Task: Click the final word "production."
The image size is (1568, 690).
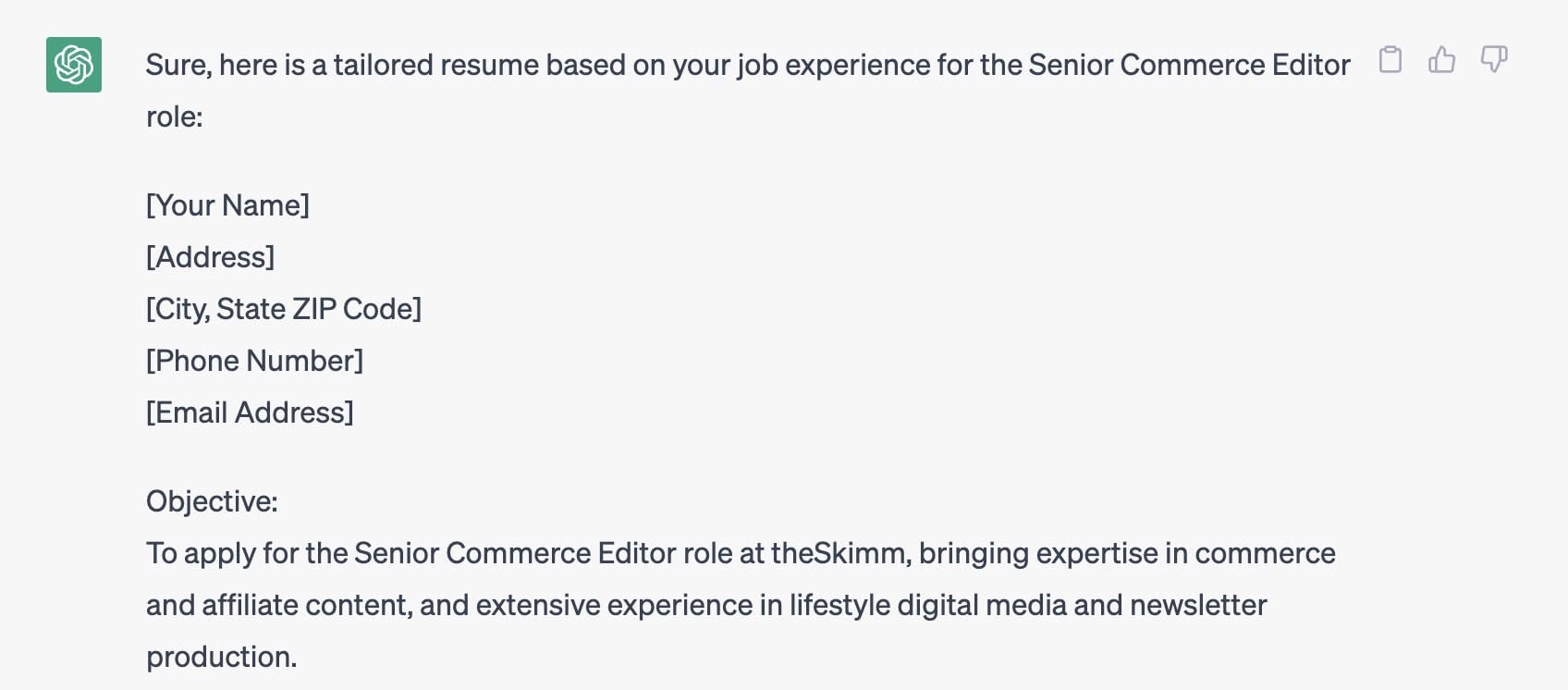Action: point(222,657)
